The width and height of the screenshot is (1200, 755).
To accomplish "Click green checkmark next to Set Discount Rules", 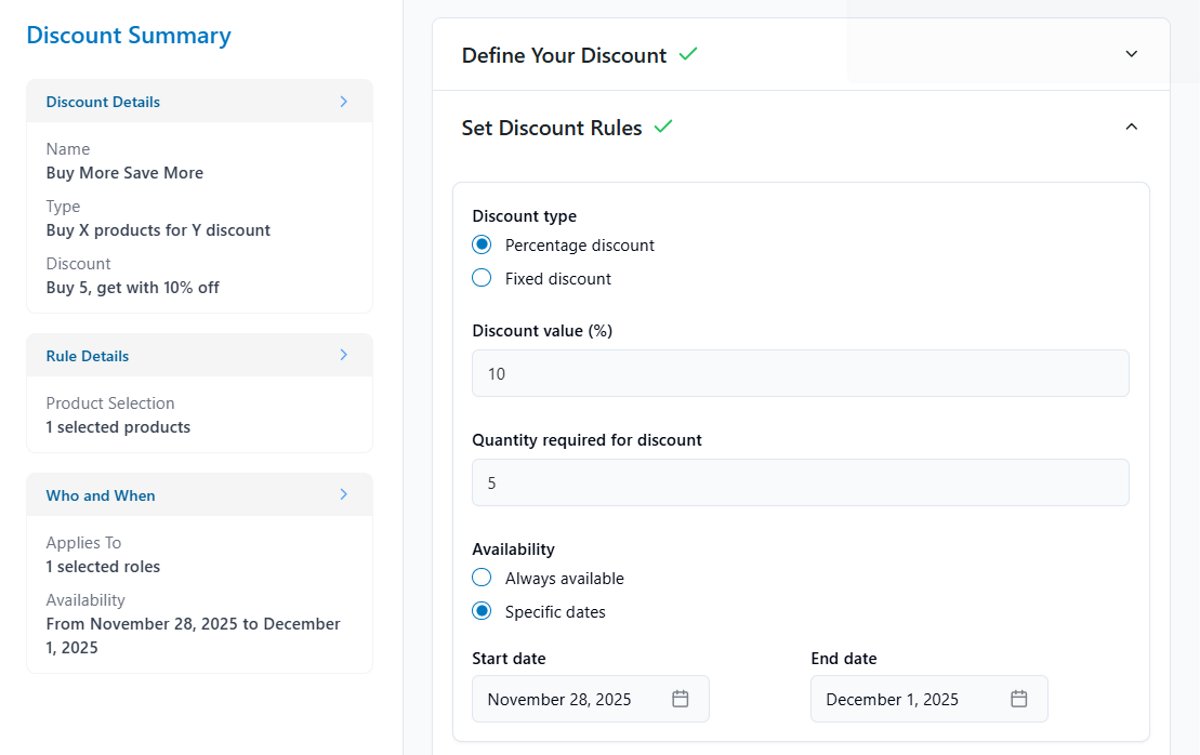I will pyautogui.click(x=663, y=127).
